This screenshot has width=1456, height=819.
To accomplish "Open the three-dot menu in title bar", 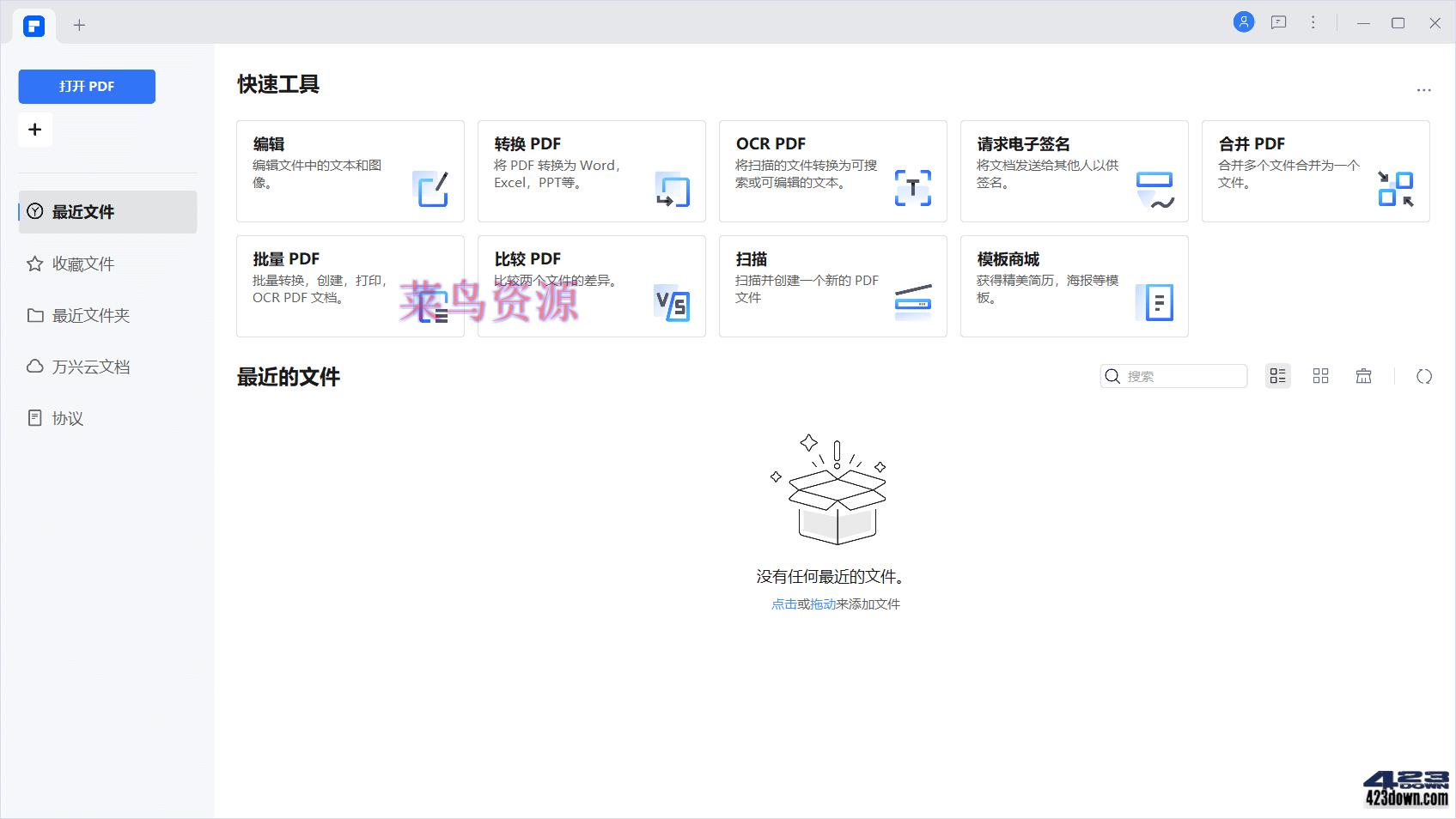I will [1313, 21].
